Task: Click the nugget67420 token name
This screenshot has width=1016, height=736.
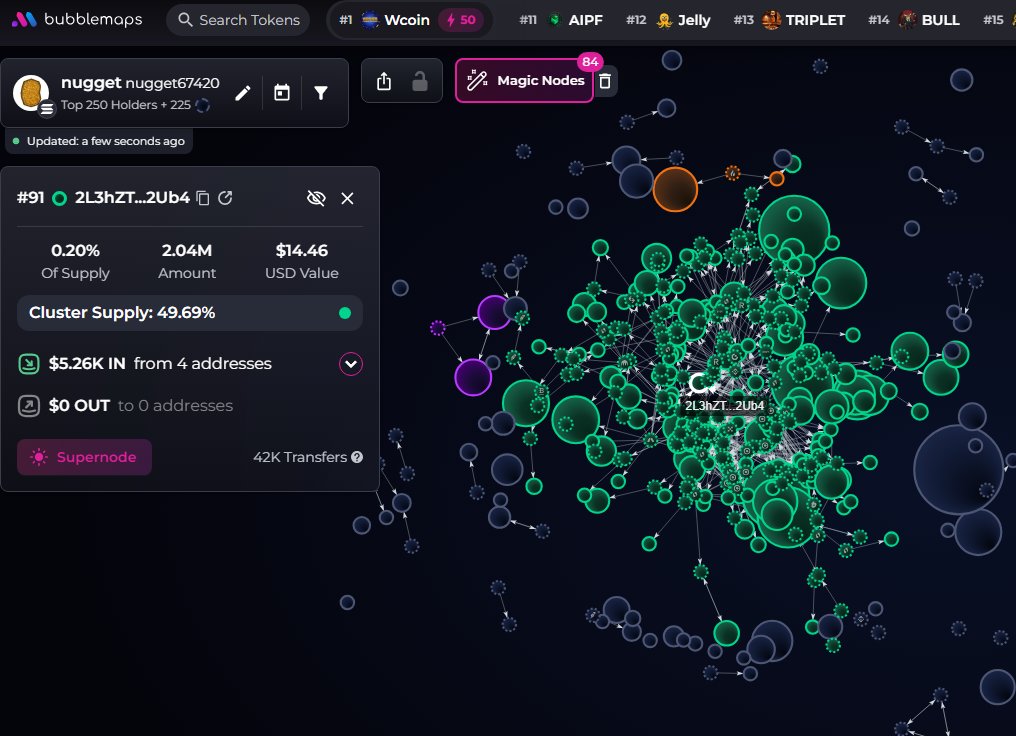Action: (172, 83)
